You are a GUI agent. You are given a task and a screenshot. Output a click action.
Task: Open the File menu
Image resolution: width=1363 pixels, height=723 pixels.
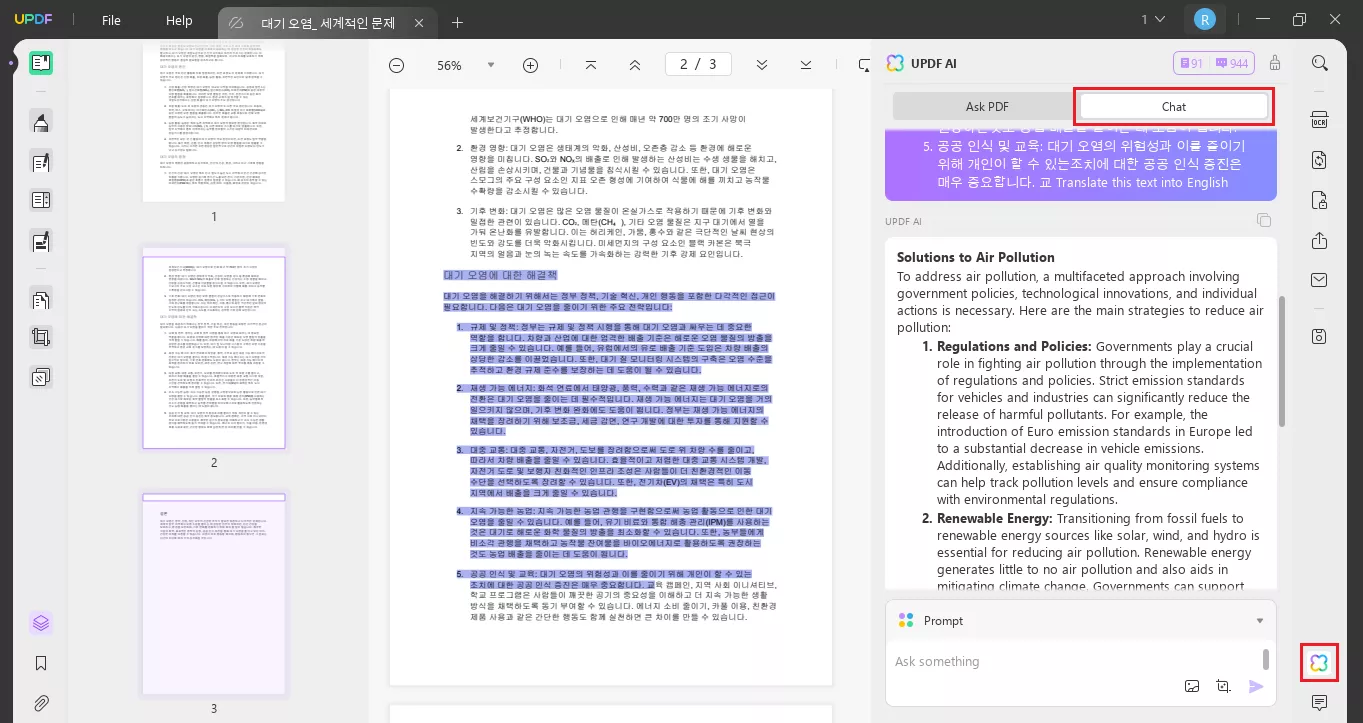coord(111,19)
